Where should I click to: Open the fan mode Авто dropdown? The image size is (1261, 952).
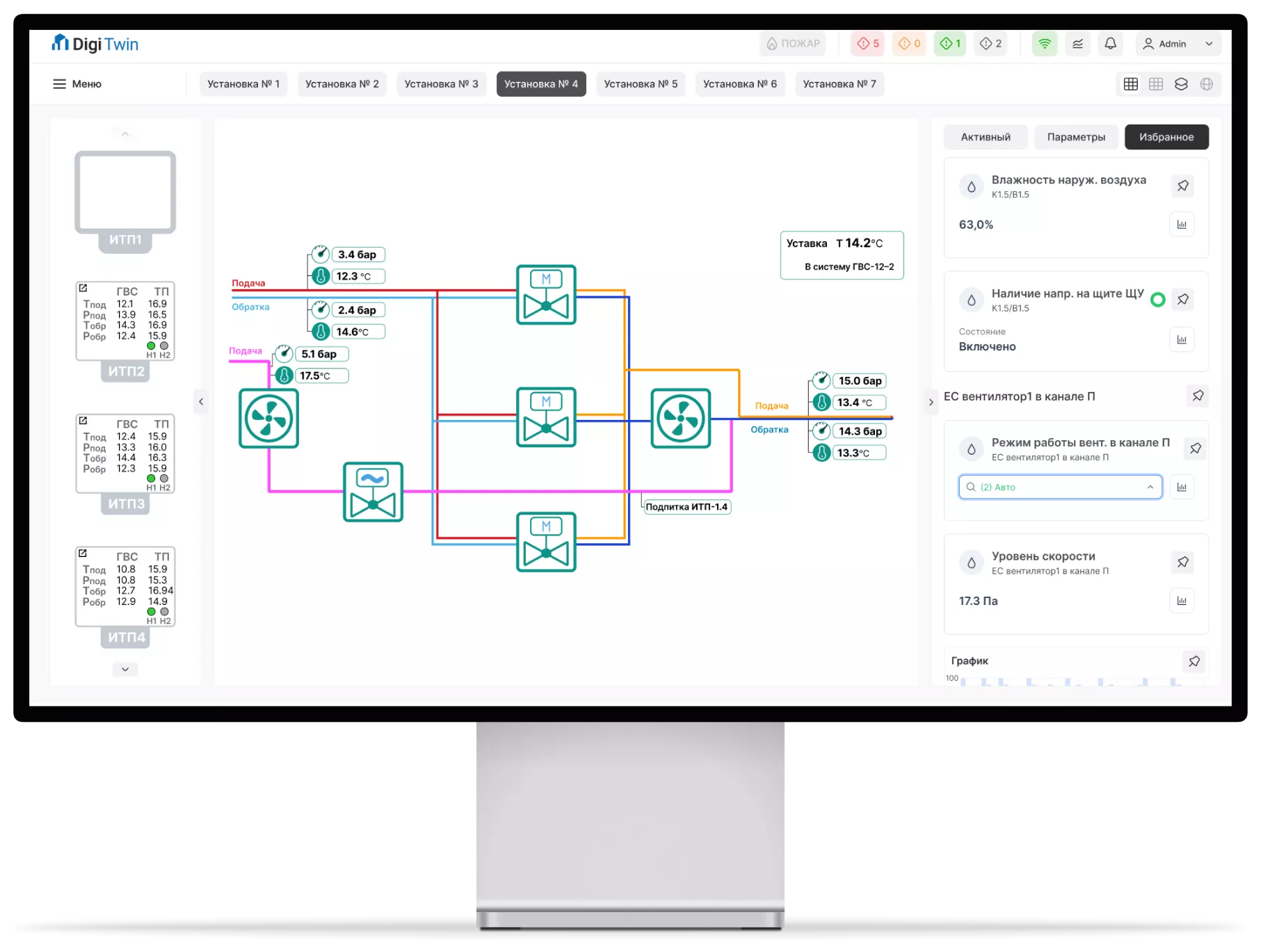[1060, 487]
